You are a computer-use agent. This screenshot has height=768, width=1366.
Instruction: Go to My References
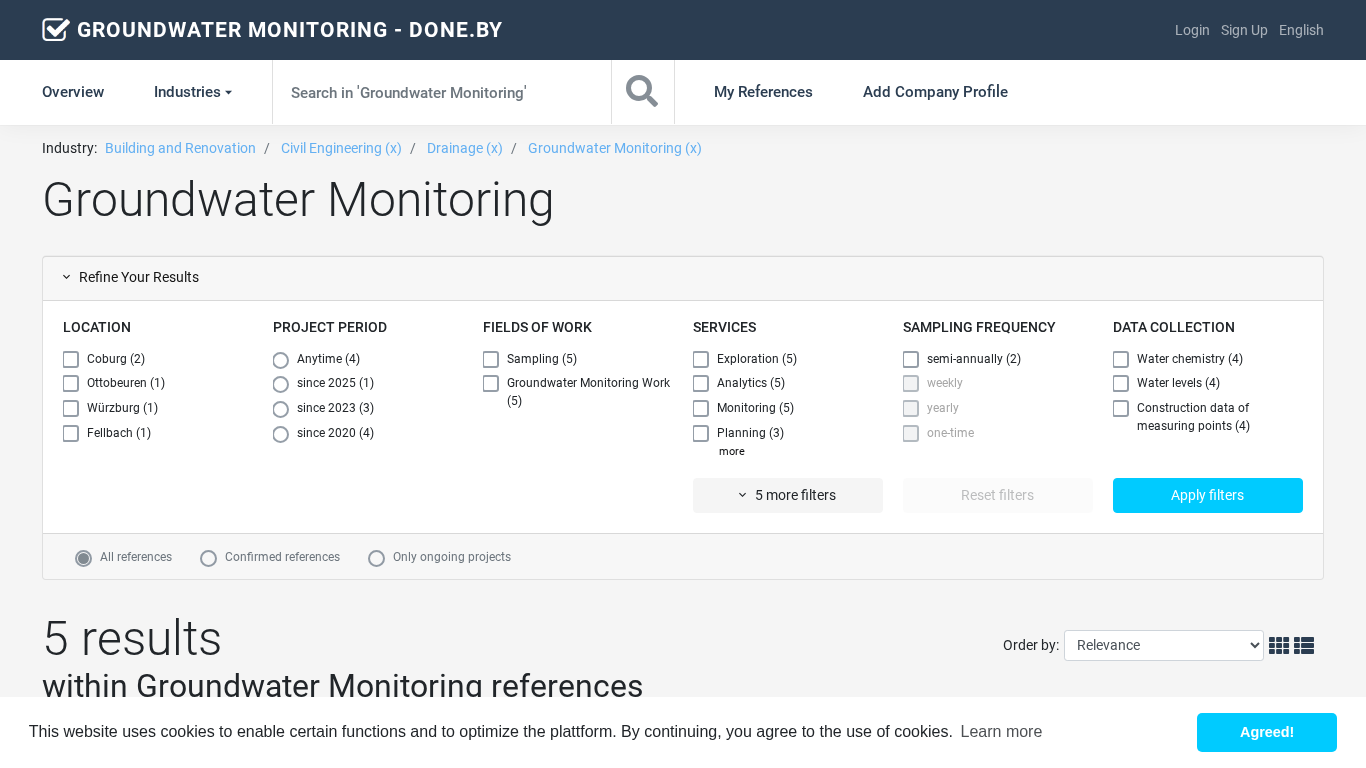click(x=763, y=92)
